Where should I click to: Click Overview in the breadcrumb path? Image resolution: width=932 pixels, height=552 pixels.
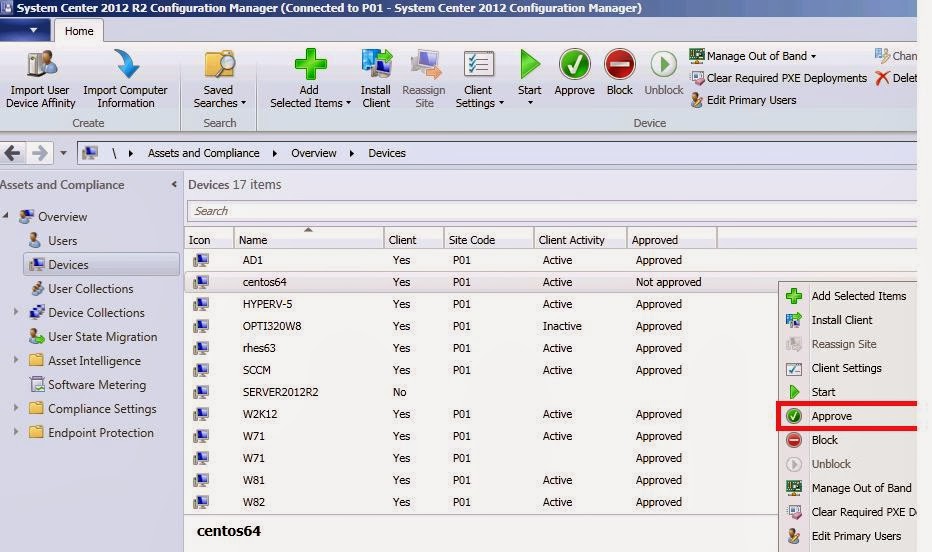[314, 153]
